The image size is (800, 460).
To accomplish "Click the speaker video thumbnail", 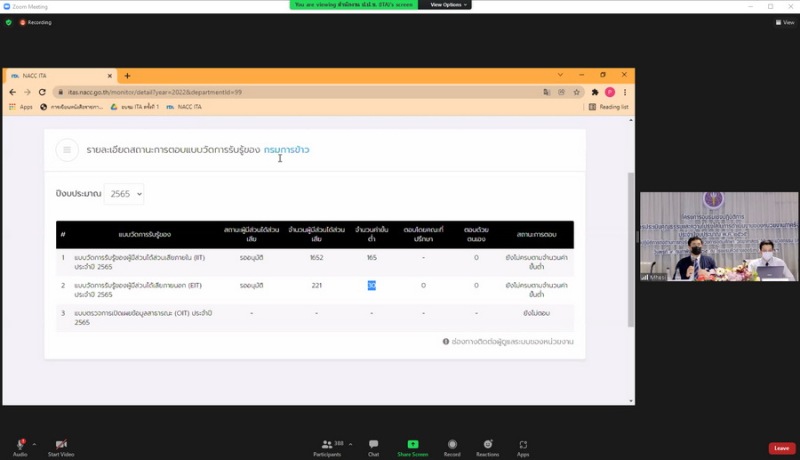I will [719, 237].
